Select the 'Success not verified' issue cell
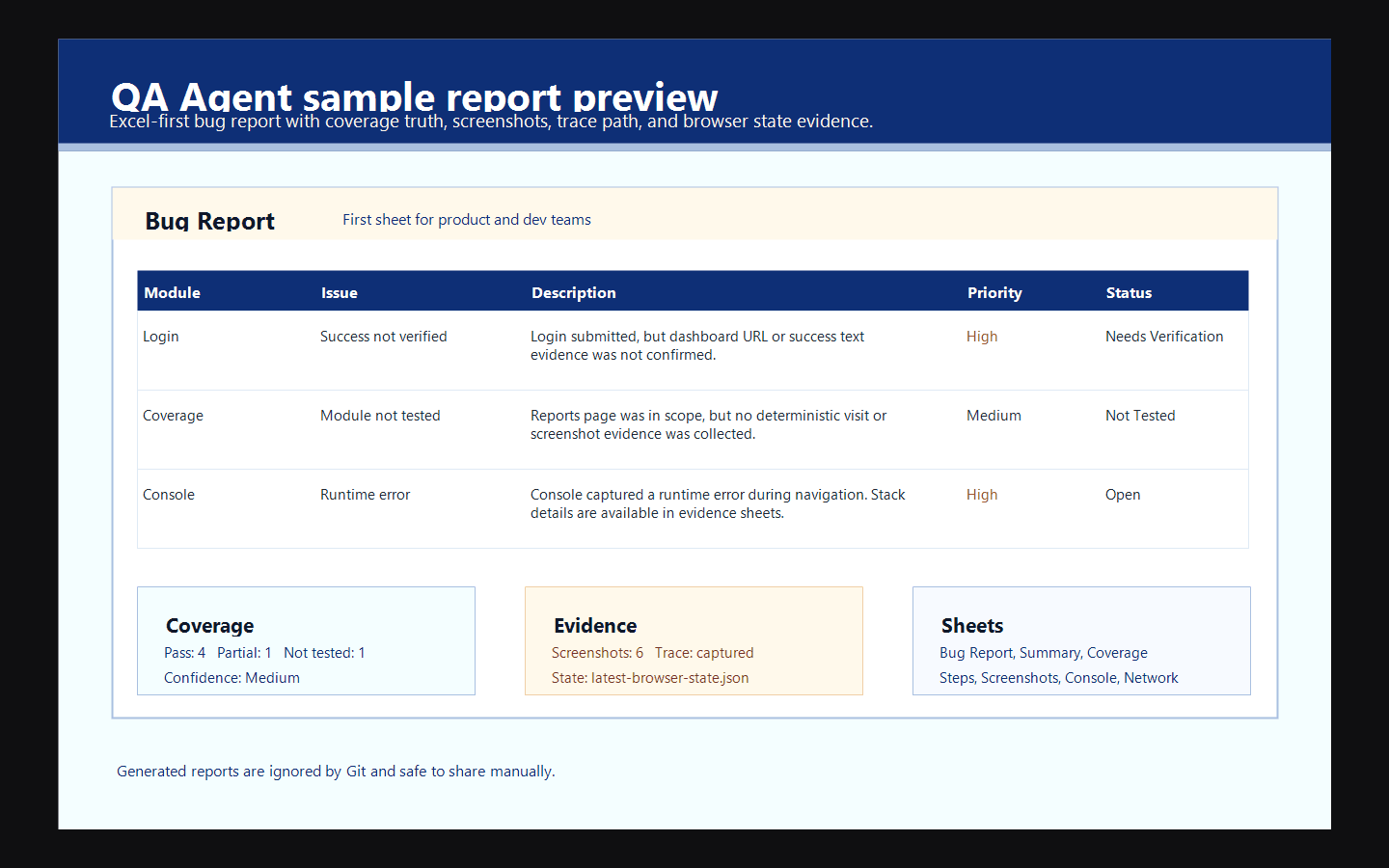Viewport: 1389px width, 868px height. [x=384, y=337]
